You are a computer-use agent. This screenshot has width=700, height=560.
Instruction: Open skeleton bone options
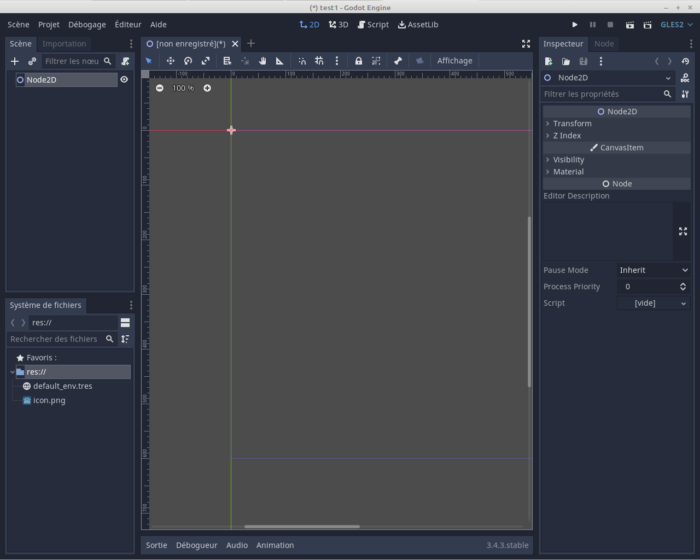coord(398,61)
